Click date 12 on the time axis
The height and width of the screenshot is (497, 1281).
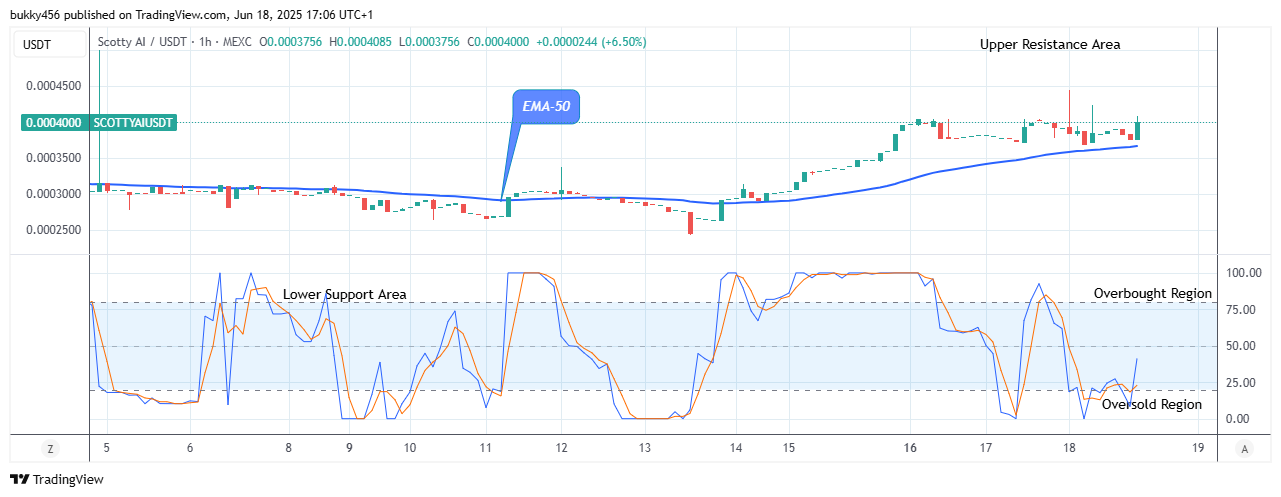[x=561, y=449]
